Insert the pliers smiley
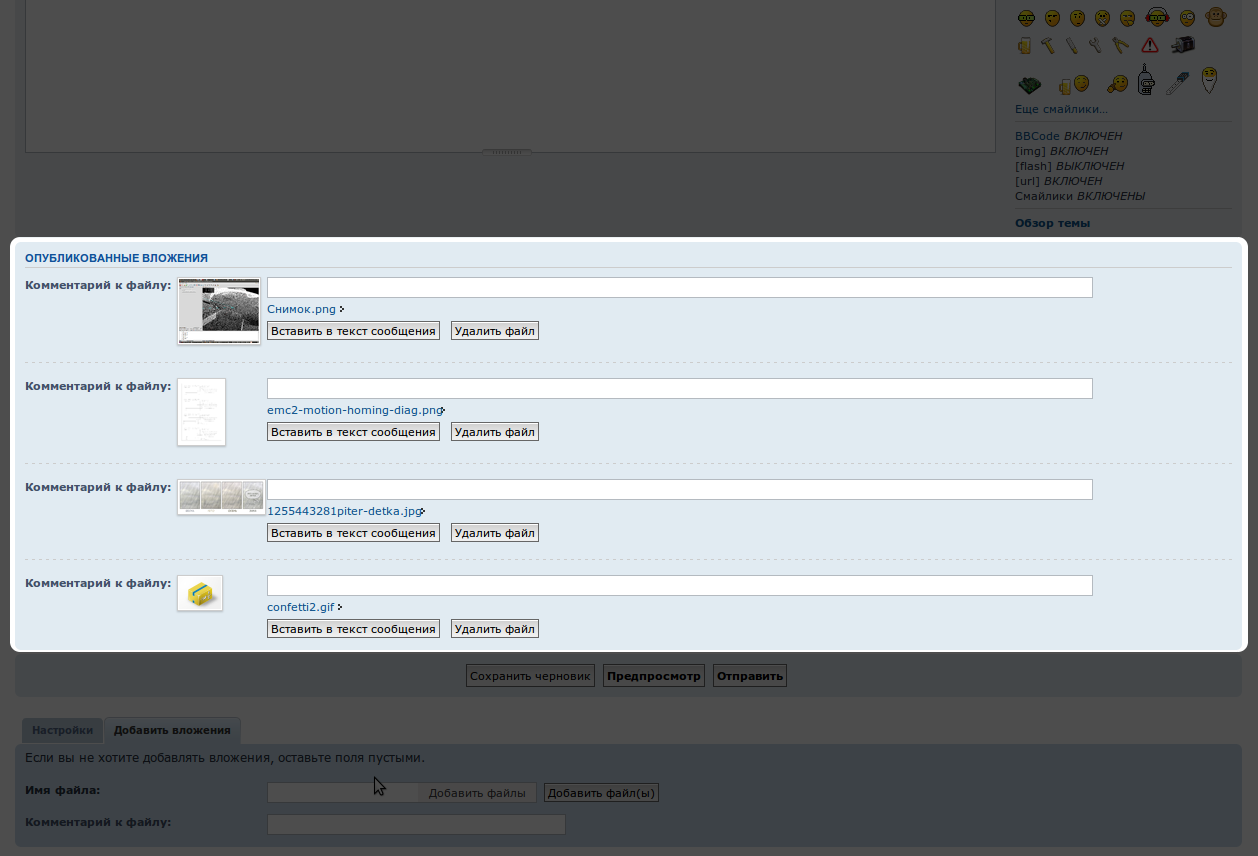 point(1120,45)
